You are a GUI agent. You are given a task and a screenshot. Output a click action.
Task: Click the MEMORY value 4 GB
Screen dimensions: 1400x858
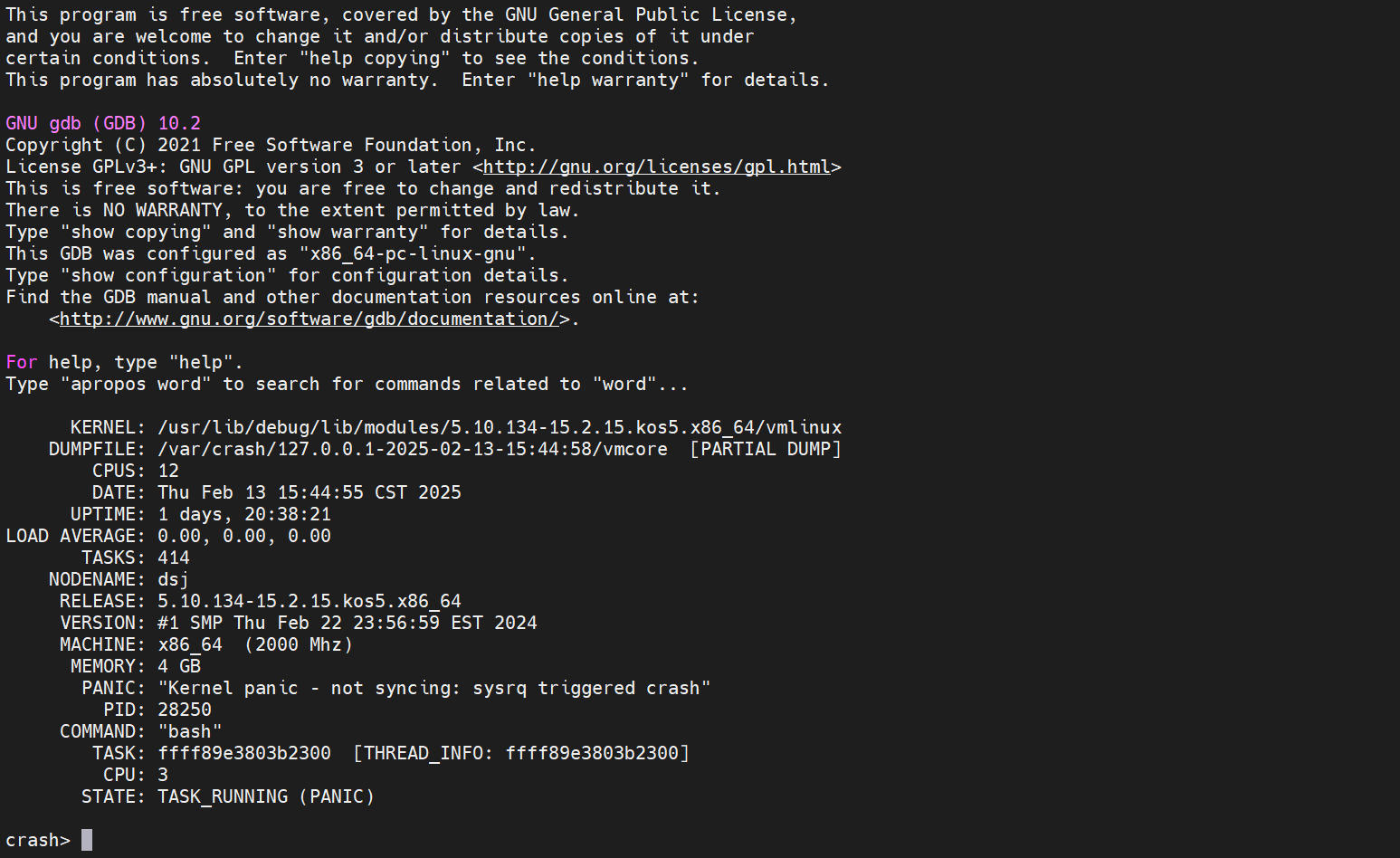(179, 666)
